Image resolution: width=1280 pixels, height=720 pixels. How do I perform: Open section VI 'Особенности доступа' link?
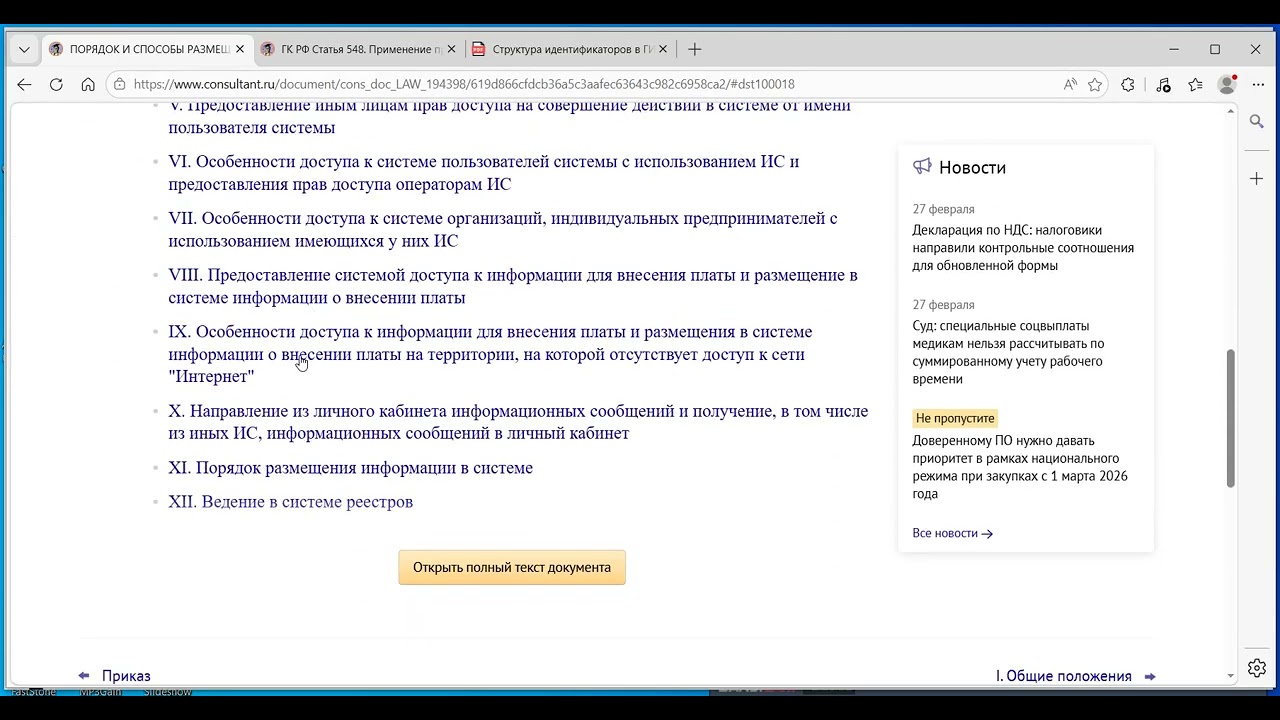(x=484, y=173)
